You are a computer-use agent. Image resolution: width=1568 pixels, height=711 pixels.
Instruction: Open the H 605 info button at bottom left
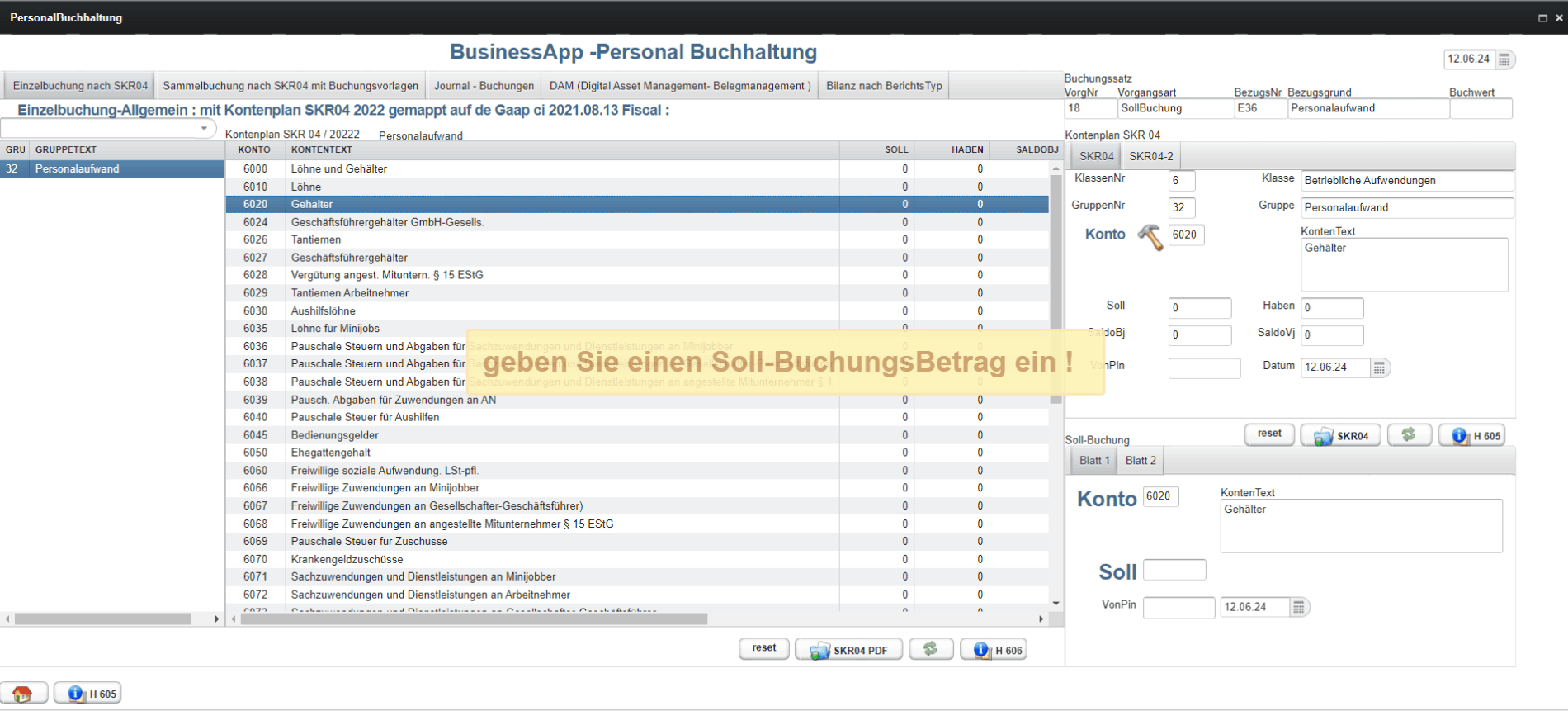coord(88,694)
